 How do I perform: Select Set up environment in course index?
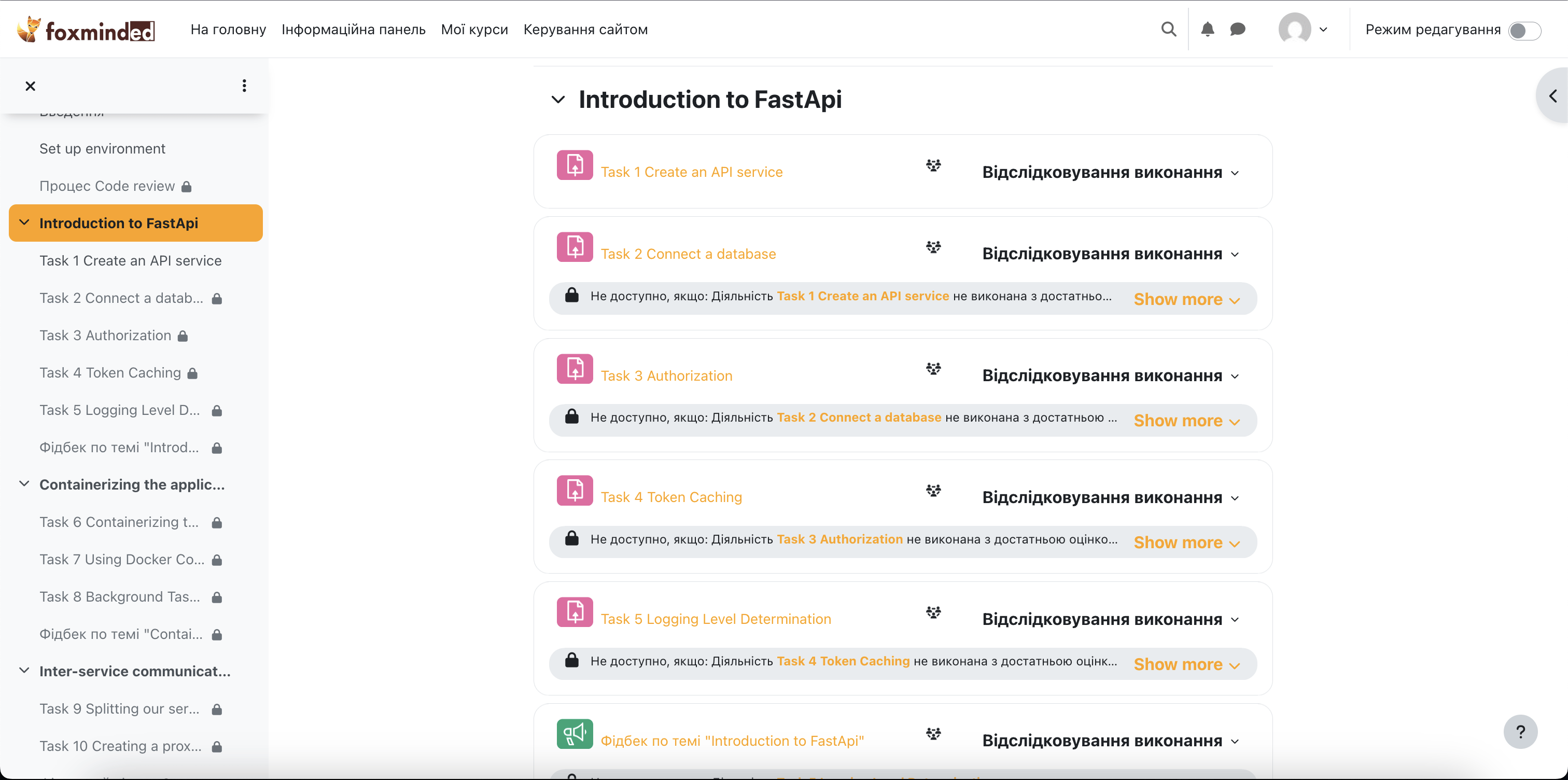(x=102, y=148)
